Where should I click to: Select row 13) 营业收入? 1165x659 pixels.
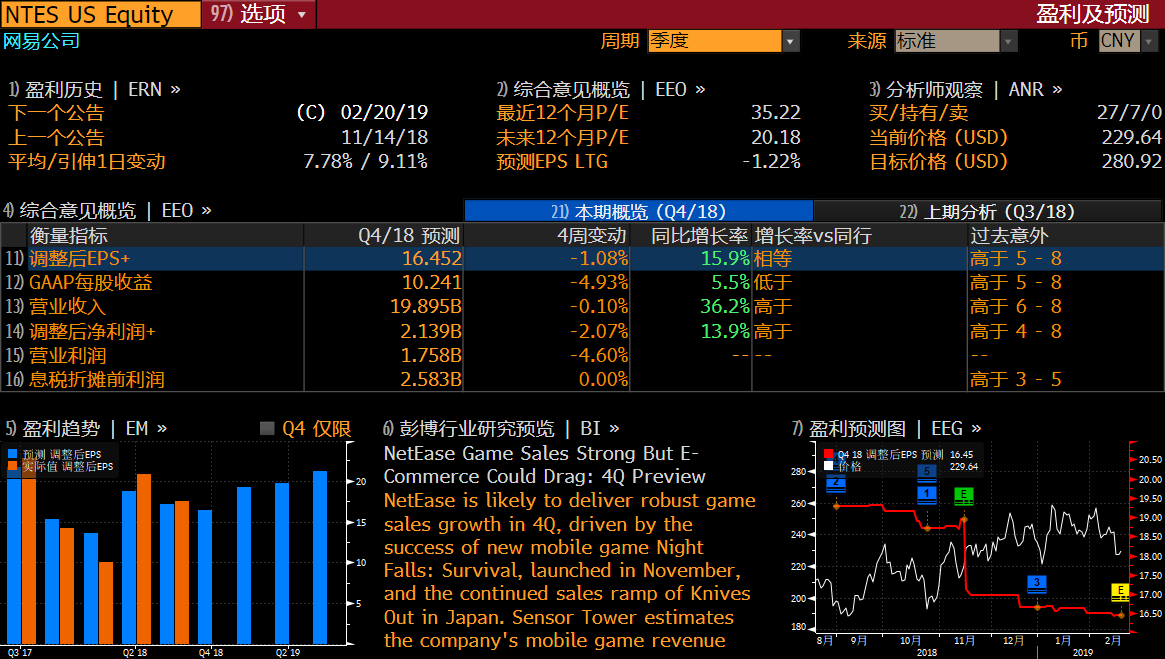pos(582,306)
